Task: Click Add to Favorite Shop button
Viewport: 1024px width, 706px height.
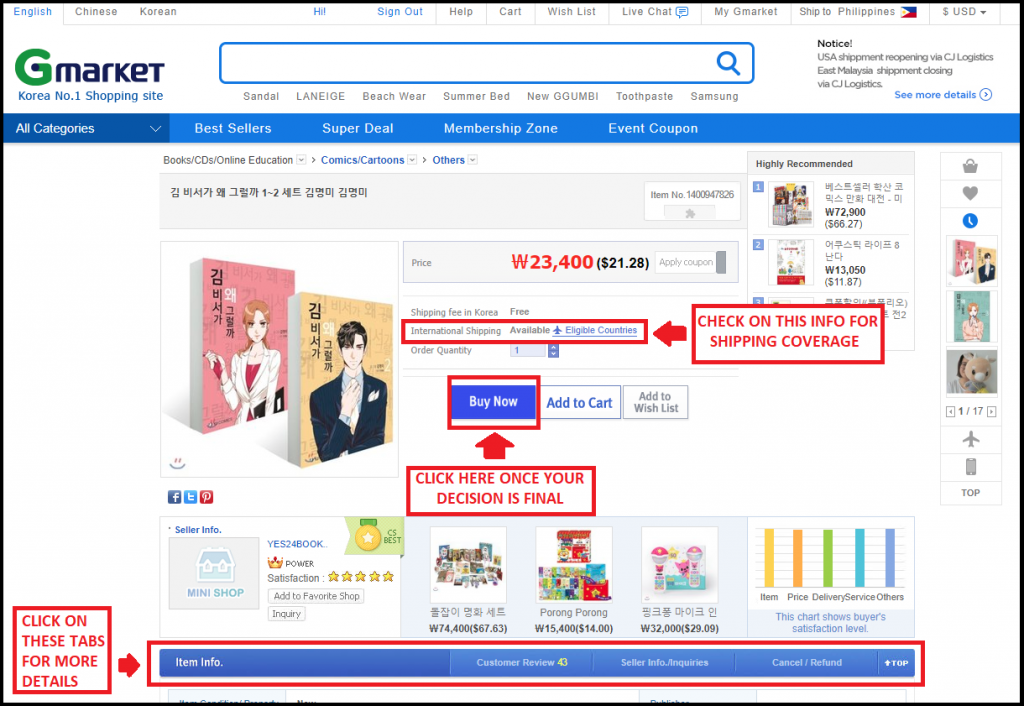Action: (x=316, y=596)
